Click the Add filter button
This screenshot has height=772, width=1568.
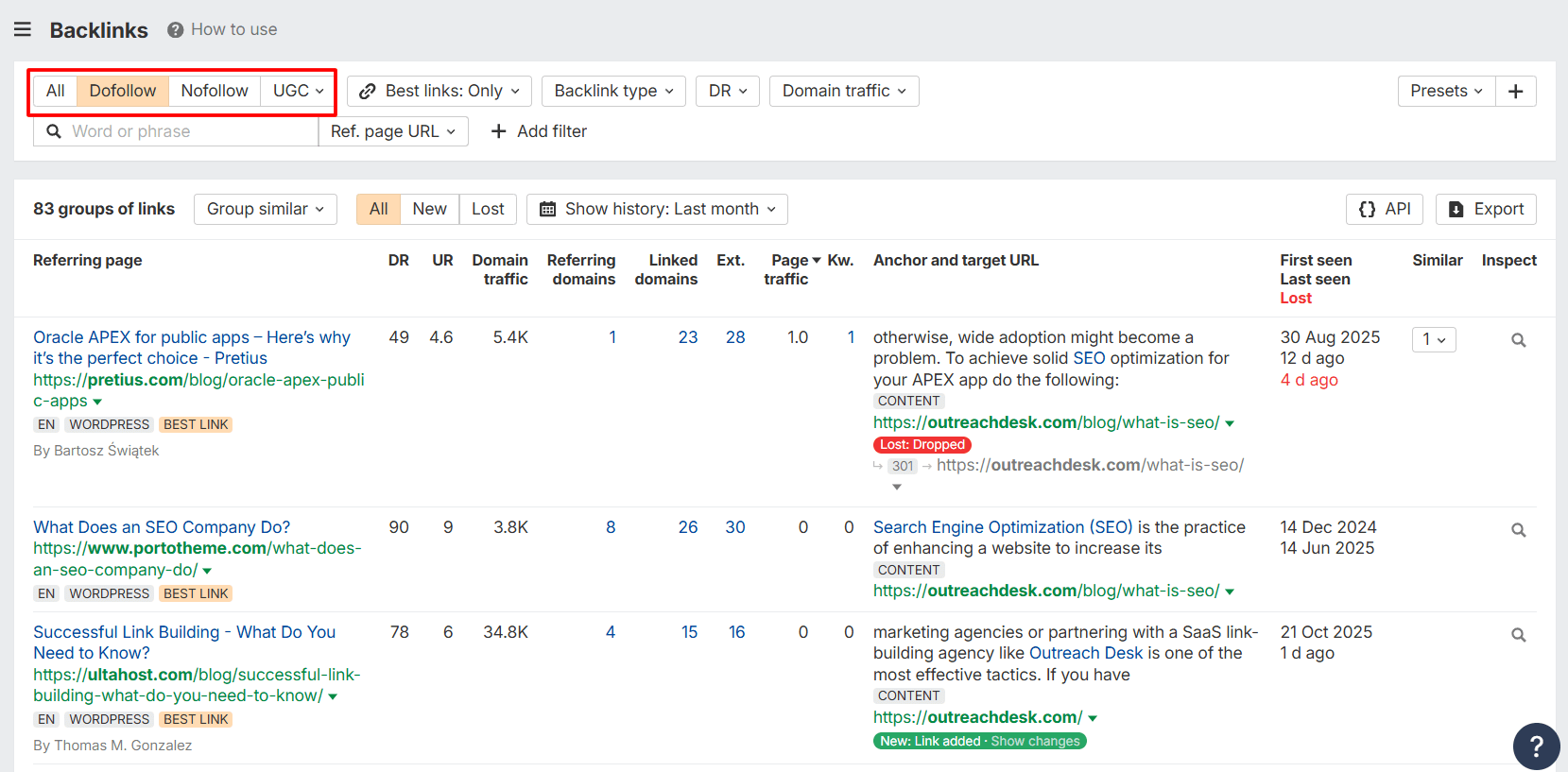tap(539, 131)
